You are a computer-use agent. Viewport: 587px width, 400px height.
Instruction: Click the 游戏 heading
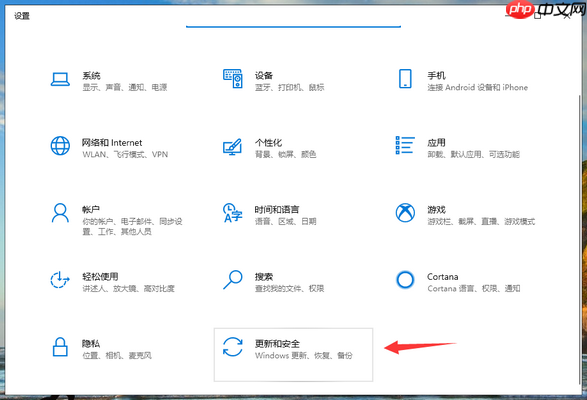click(437, 210)
